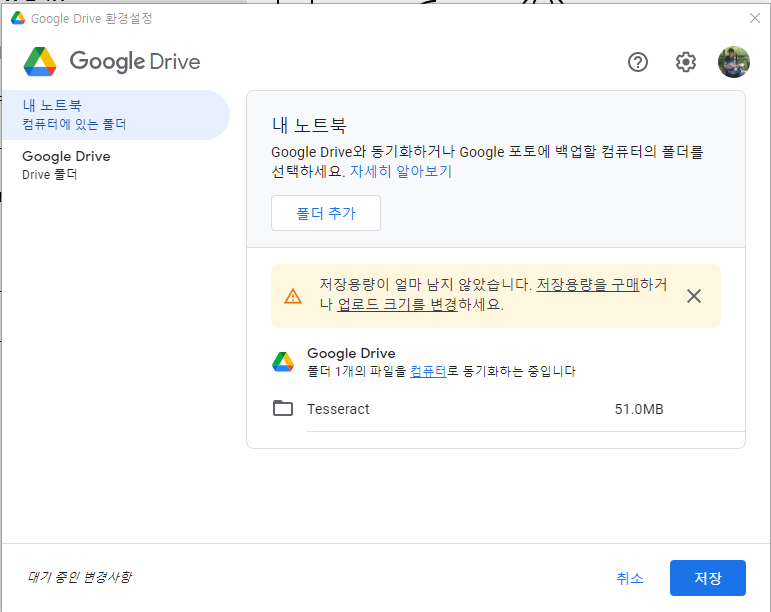Click the Google Drive heading above sync status

click(351, 353)
